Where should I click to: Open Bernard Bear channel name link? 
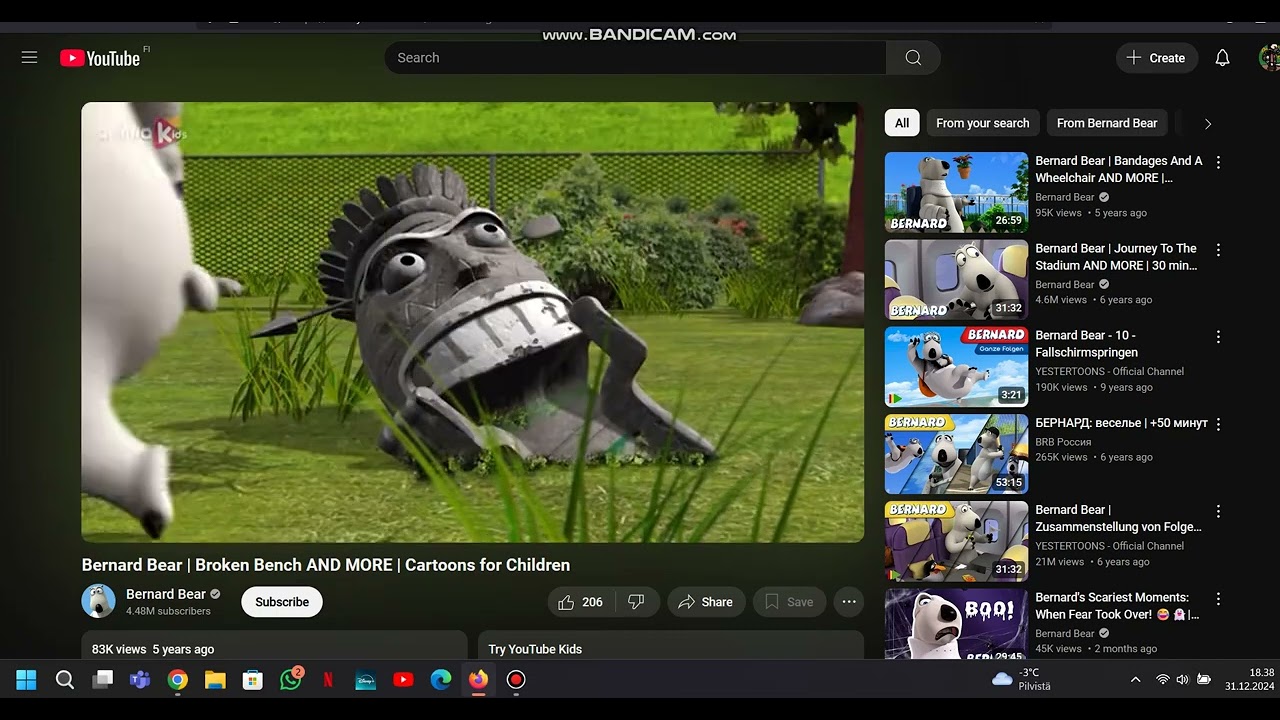pos(165,594)
